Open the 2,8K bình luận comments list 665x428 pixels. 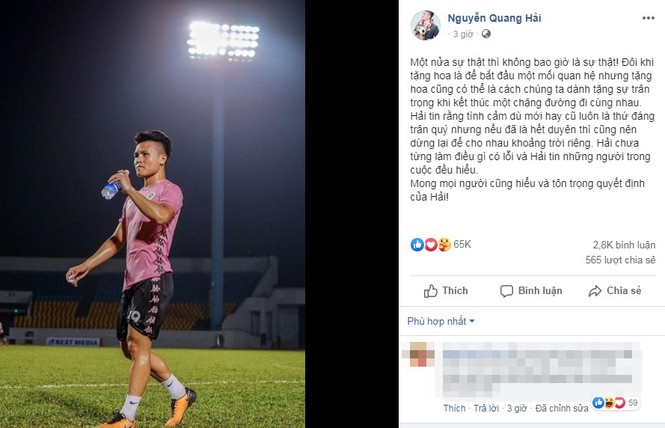(622, 244)
